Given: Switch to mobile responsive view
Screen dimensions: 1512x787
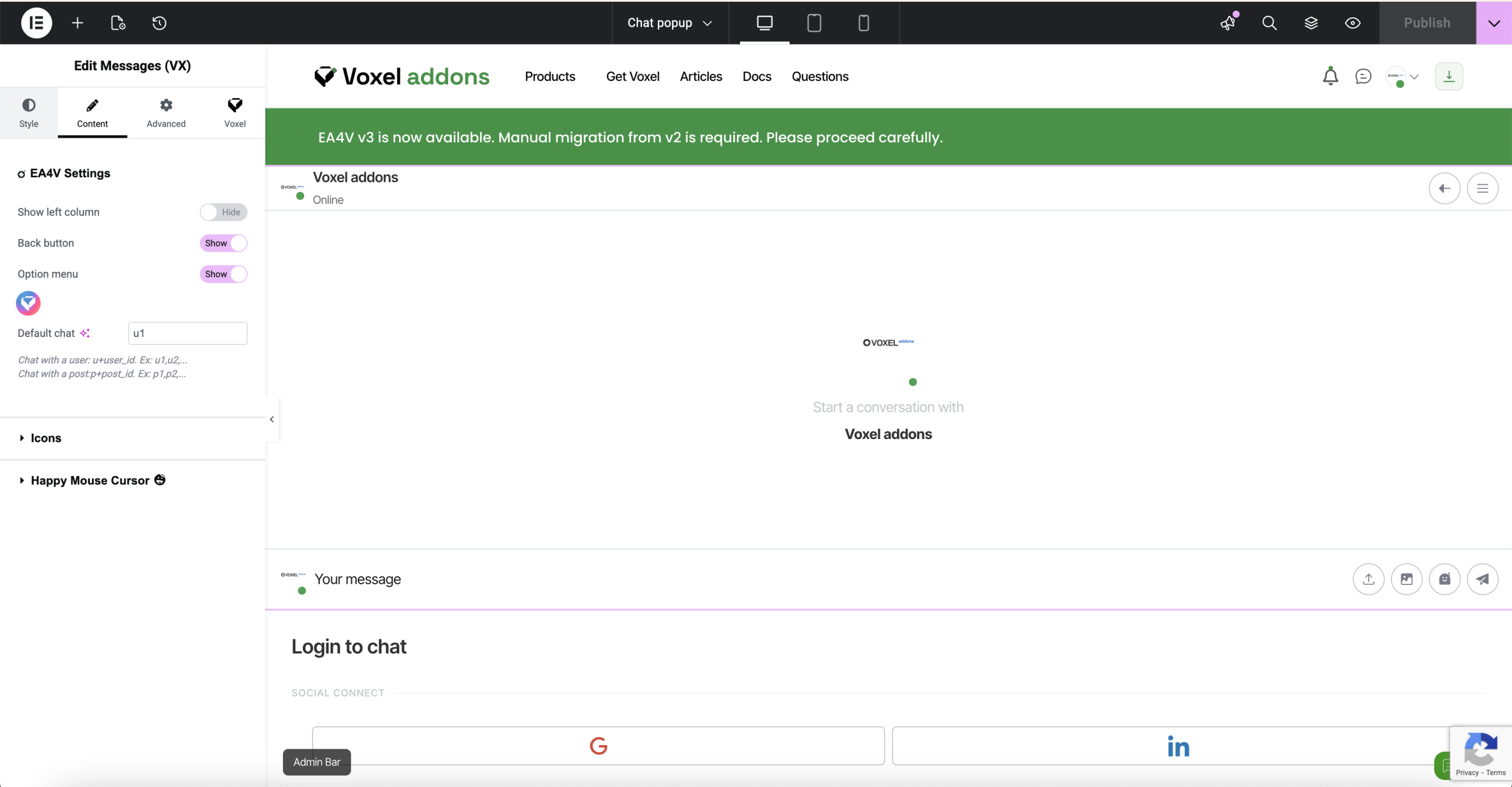Looking at the screenshot, I should click(x=863, y=23).
